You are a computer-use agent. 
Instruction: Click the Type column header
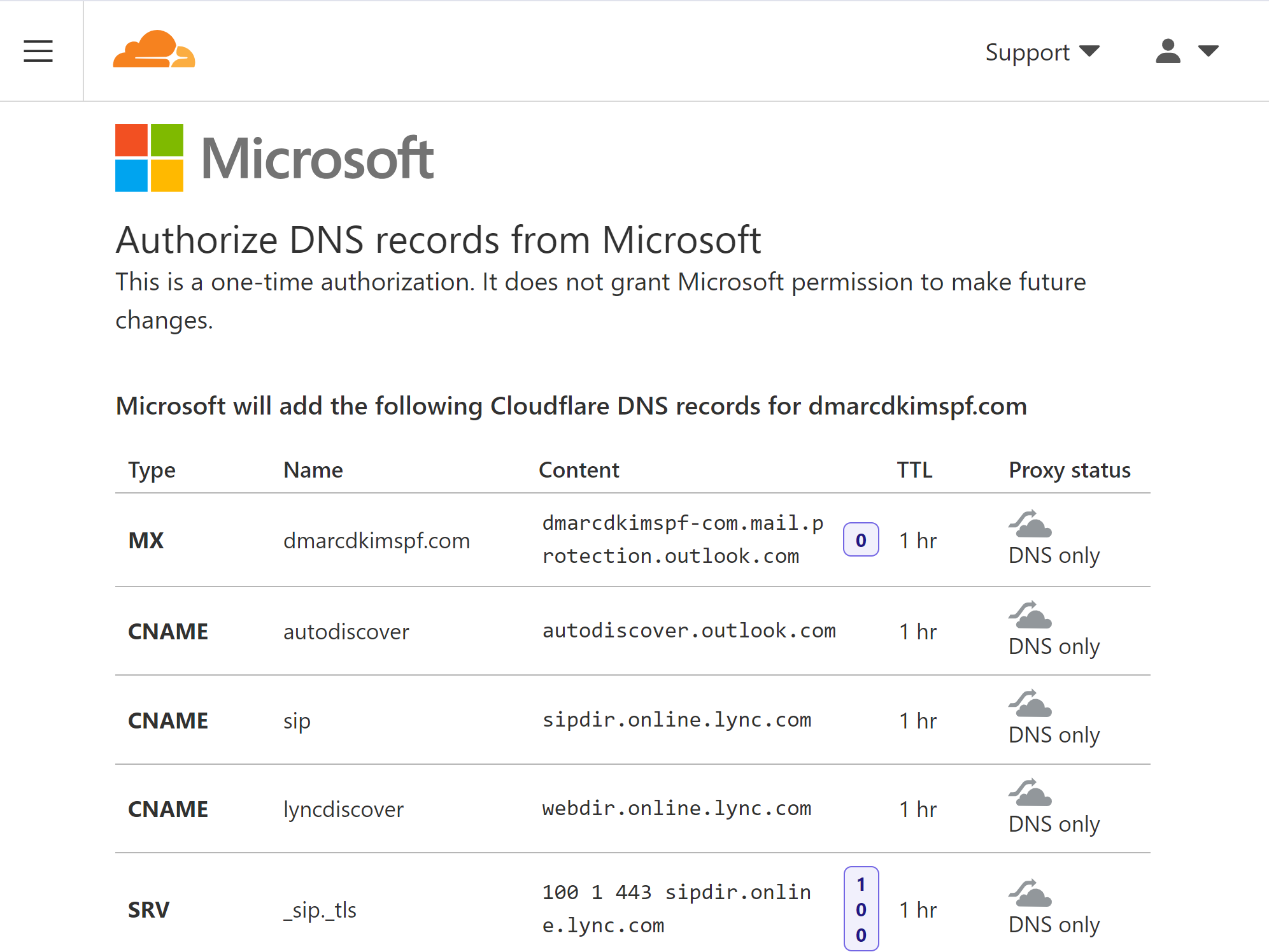(152, 470)
